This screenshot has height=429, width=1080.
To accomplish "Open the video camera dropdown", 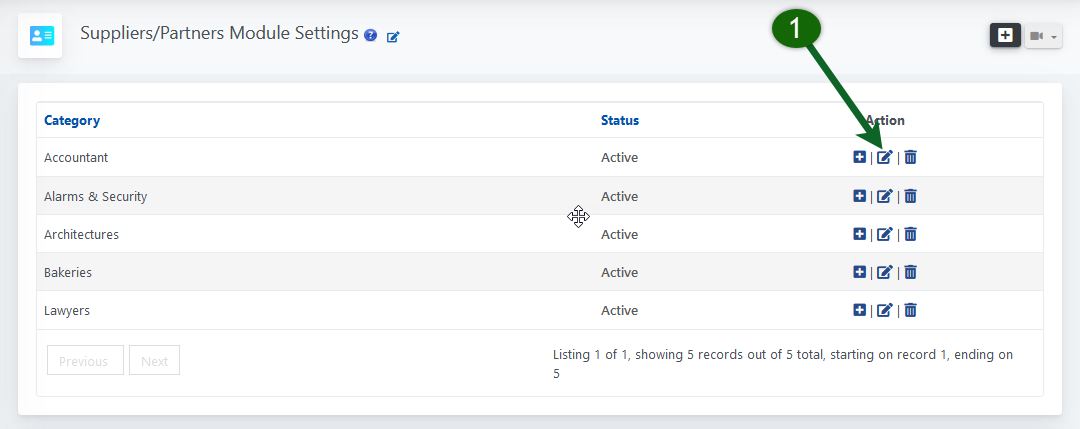I will click(1043, 36).
